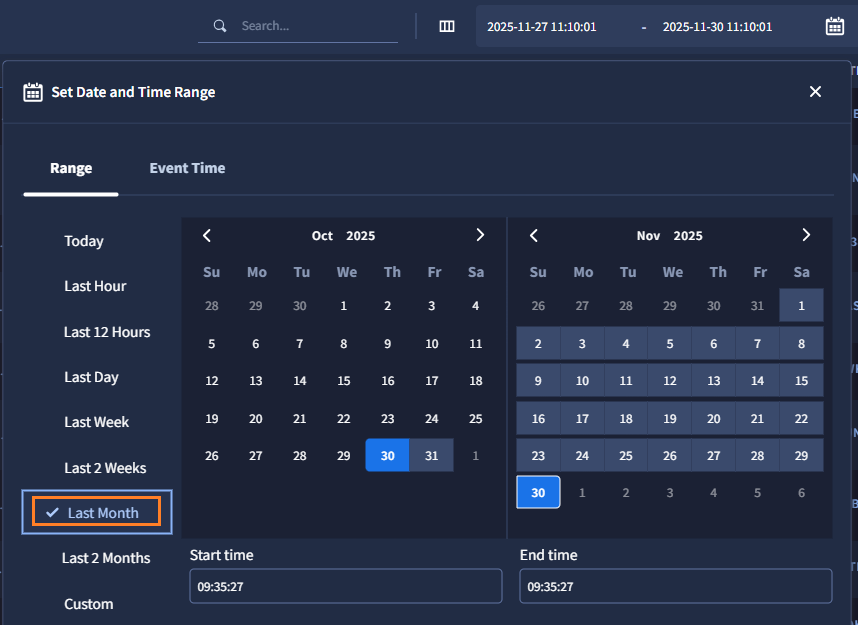Pick October 30 in left calendar
The width and height of the screenshot is (858, 625).
[x=388, y=456]
